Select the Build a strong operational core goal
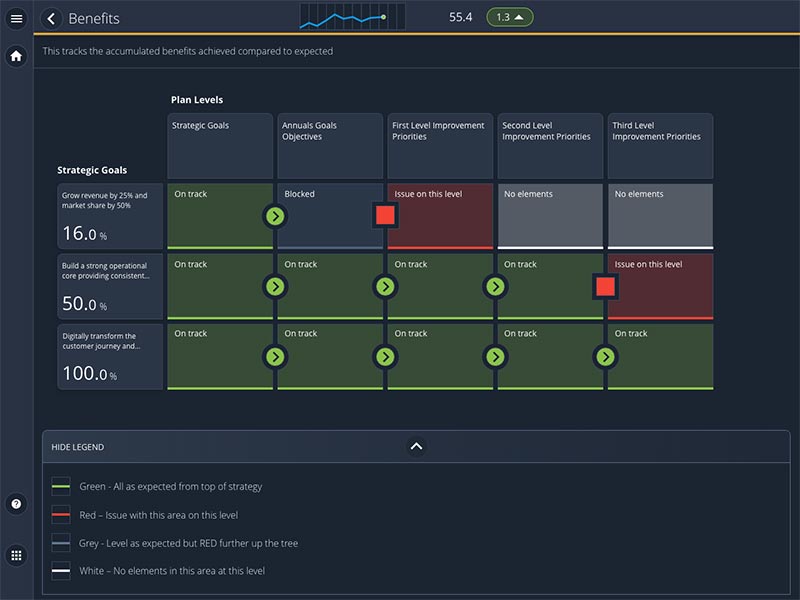Viewport: 800px width, 600px height. click(110, 286)
